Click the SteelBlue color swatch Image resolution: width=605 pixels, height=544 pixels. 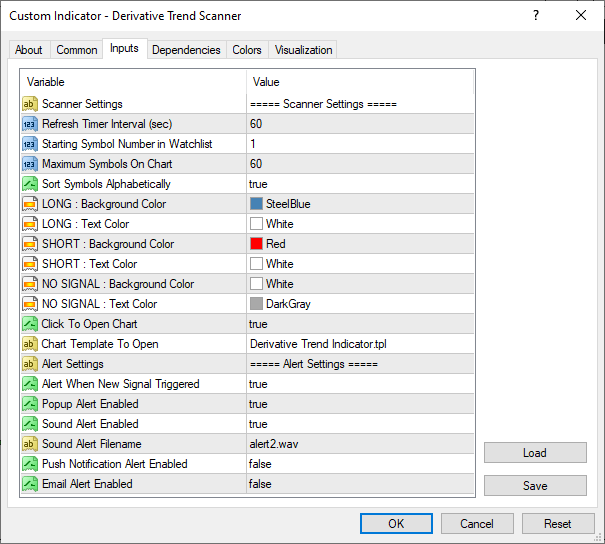[x=256, y=204]
